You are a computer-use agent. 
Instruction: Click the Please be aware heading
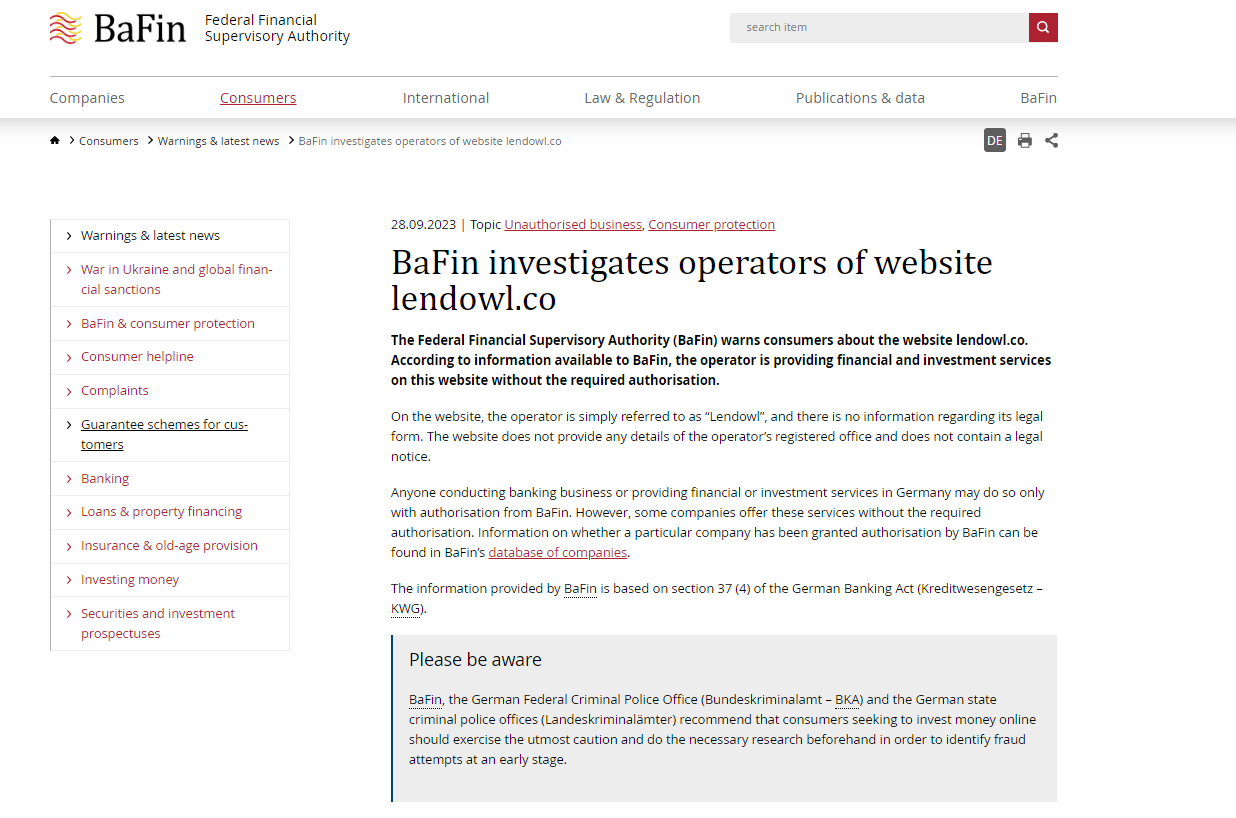[475, 660]
